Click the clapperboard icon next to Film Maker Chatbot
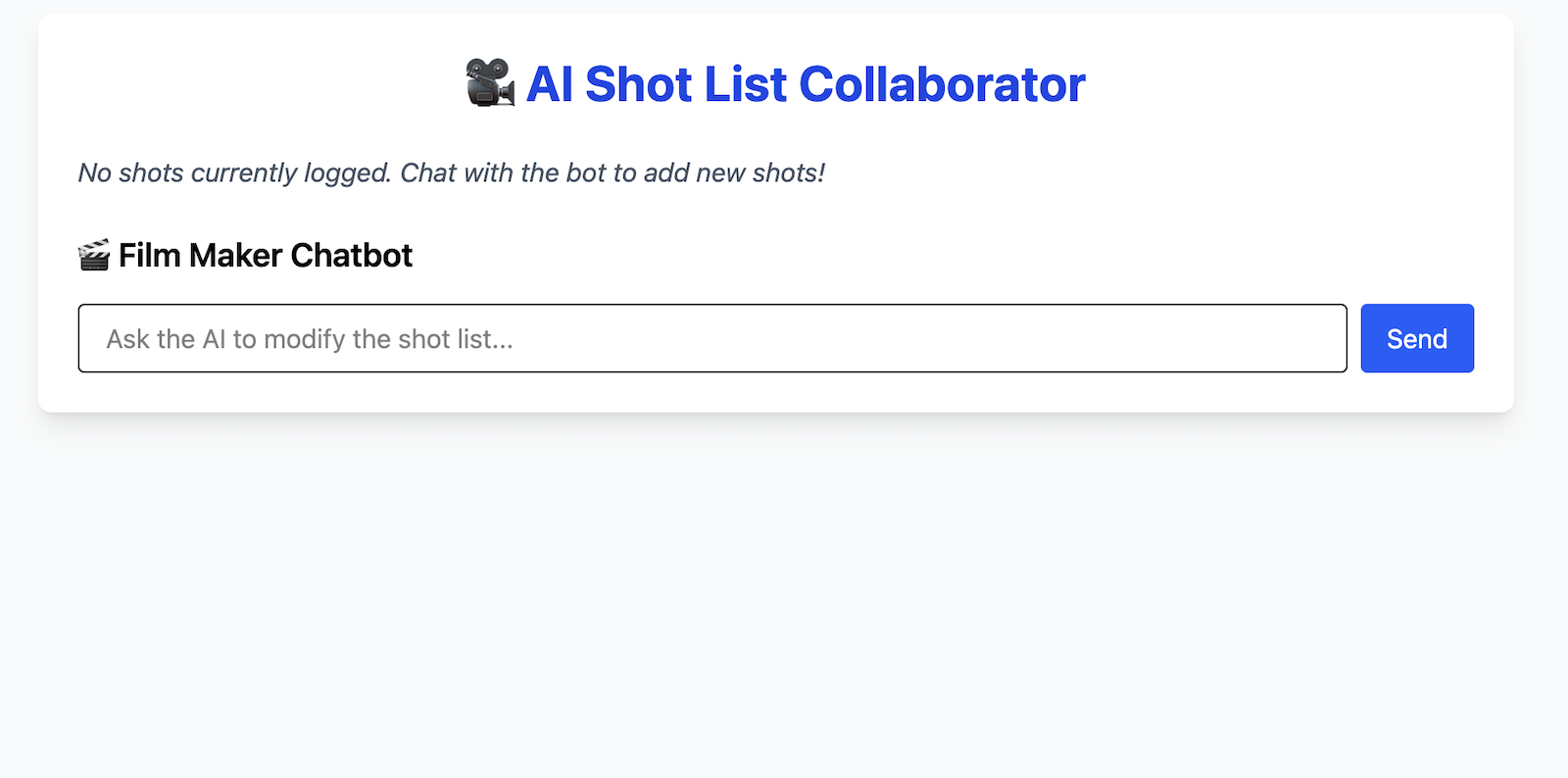Screen dimensions: 1568x778 (x=93, y=255)
